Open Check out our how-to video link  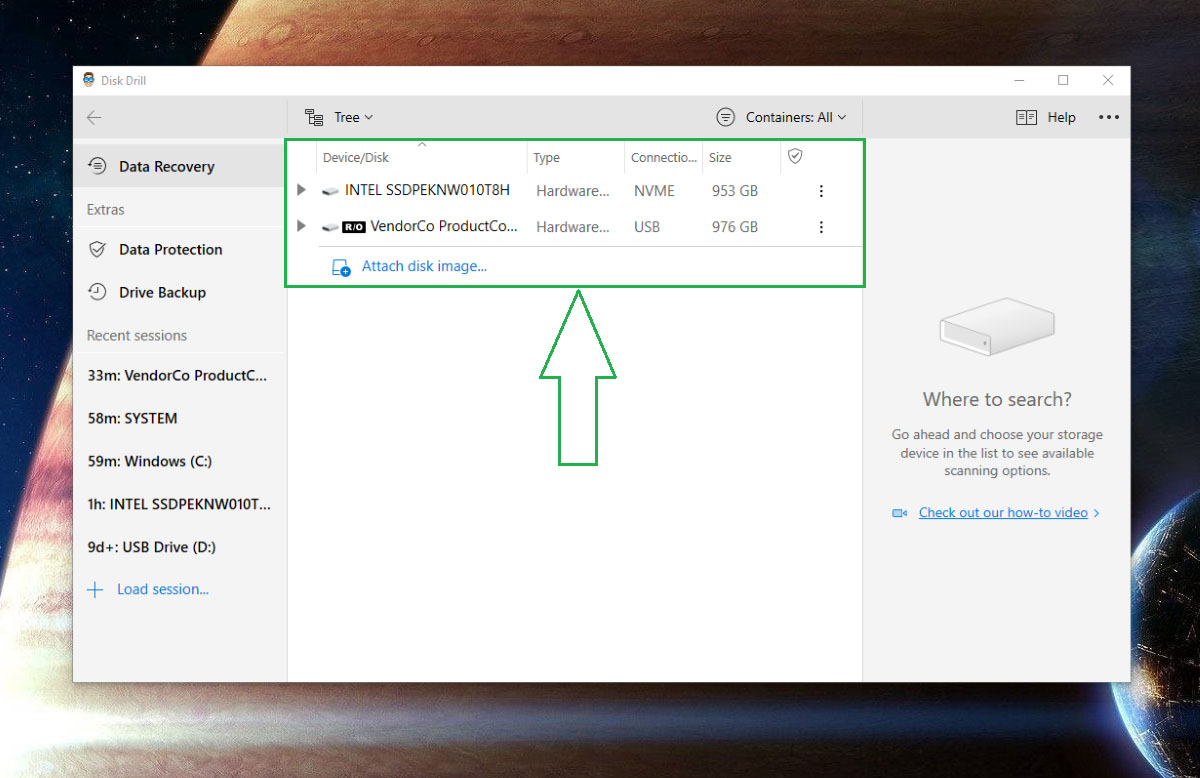tap(1003, 512)
